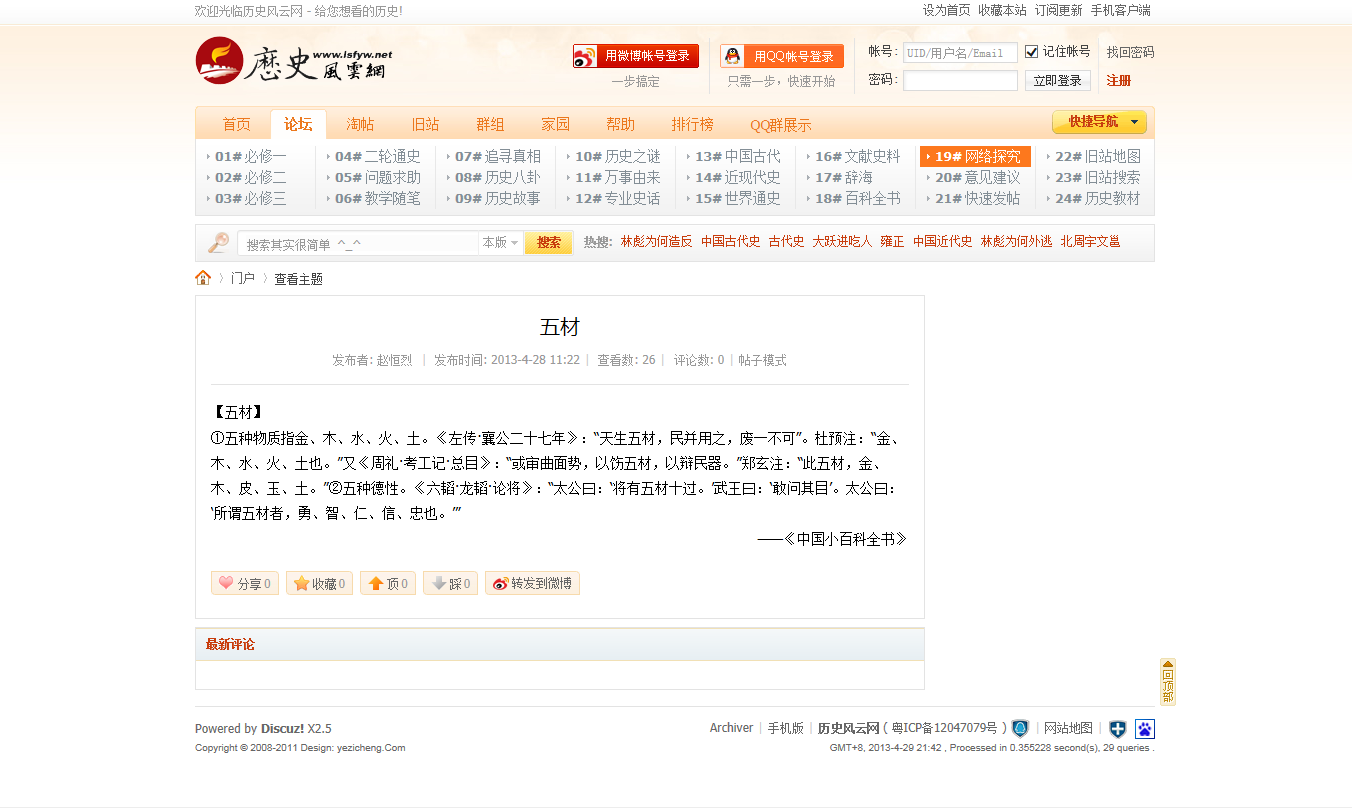Screen dimensions: 1352x809
Task: Open the 旧站 navigation tab
Action: point(425,124)
